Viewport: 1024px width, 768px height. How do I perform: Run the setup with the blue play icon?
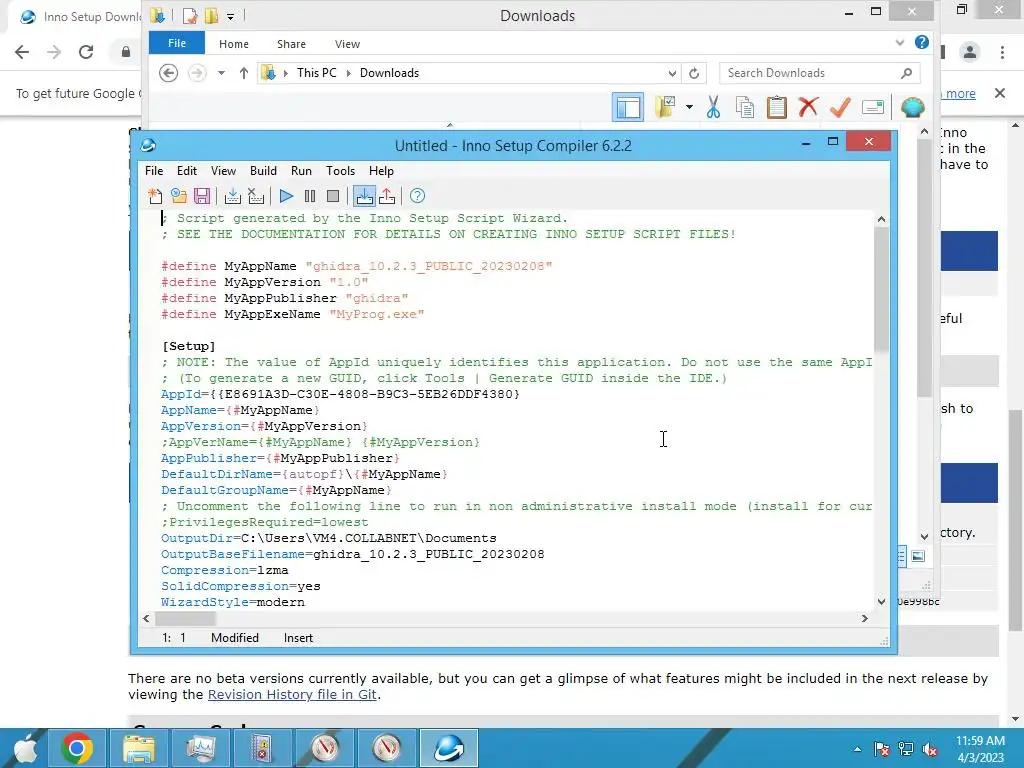pyautogui.click(x=286, y=196)
